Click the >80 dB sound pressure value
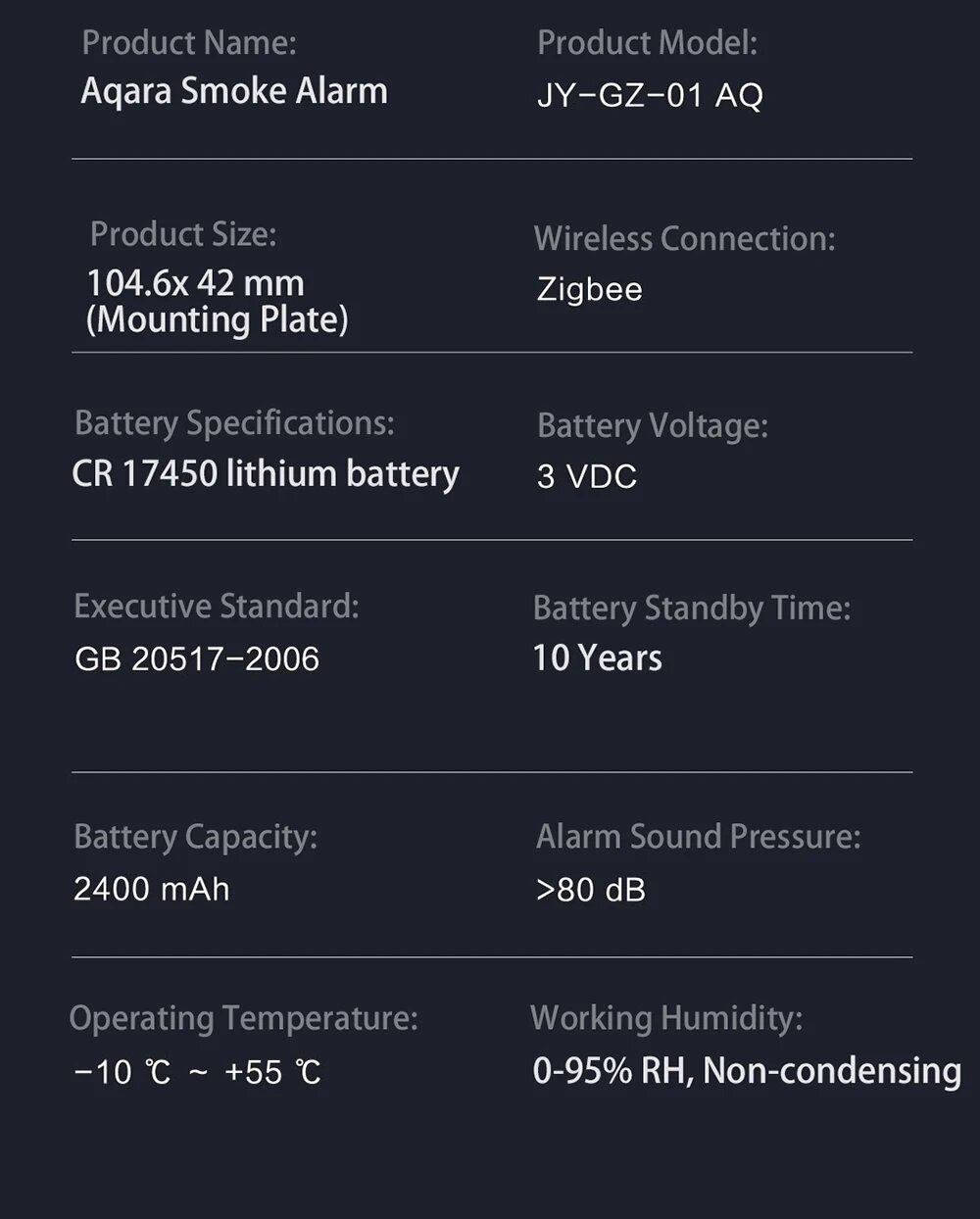Viewport: 980px width, 1219px height. (x=591, y=890)
